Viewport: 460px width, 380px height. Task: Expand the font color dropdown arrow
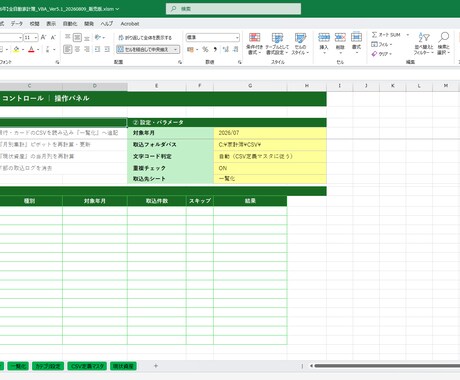(x=38, y=50)
